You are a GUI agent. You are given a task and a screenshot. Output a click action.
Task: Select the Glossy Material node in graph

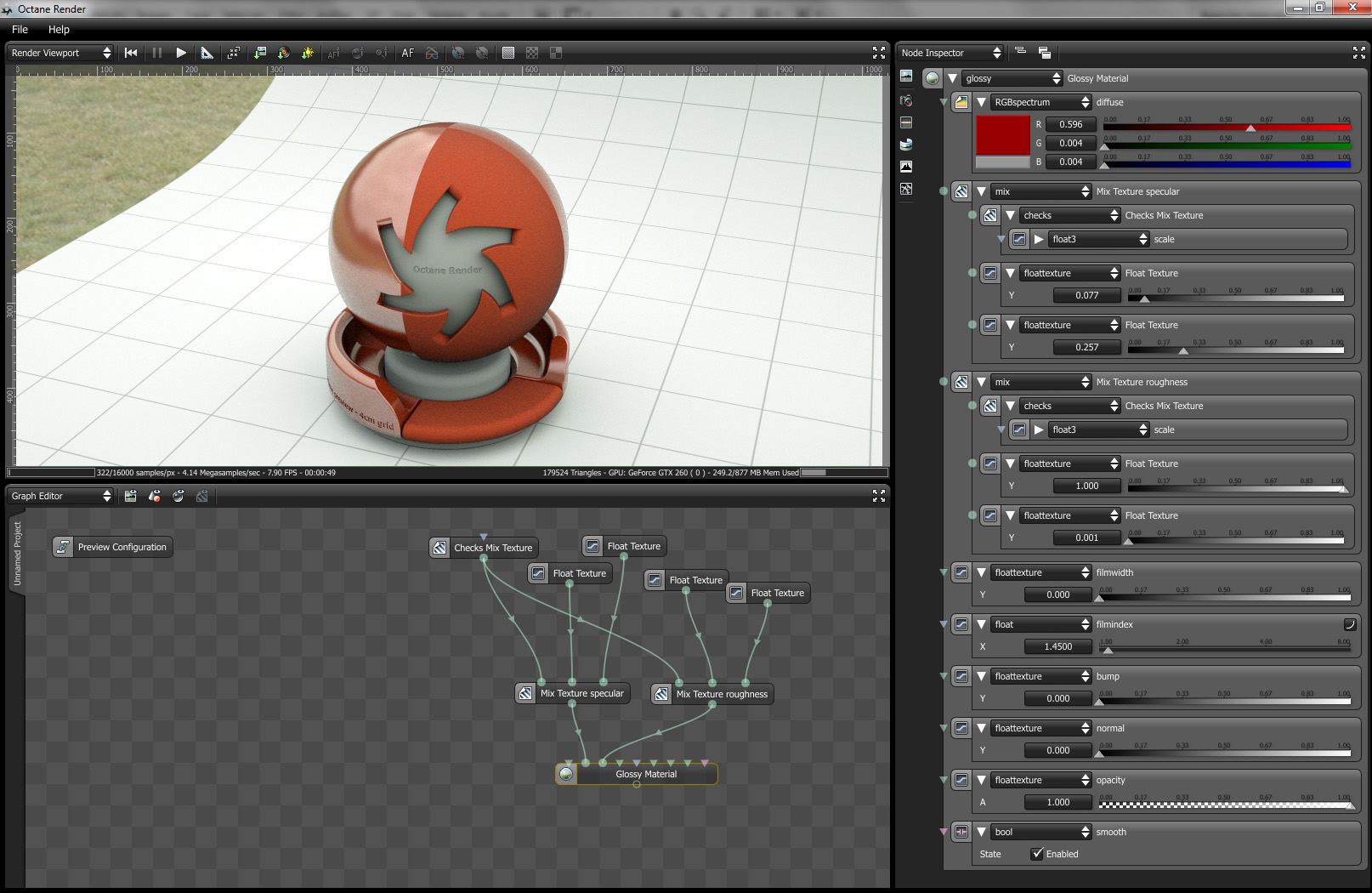click(x=637, y=774)
